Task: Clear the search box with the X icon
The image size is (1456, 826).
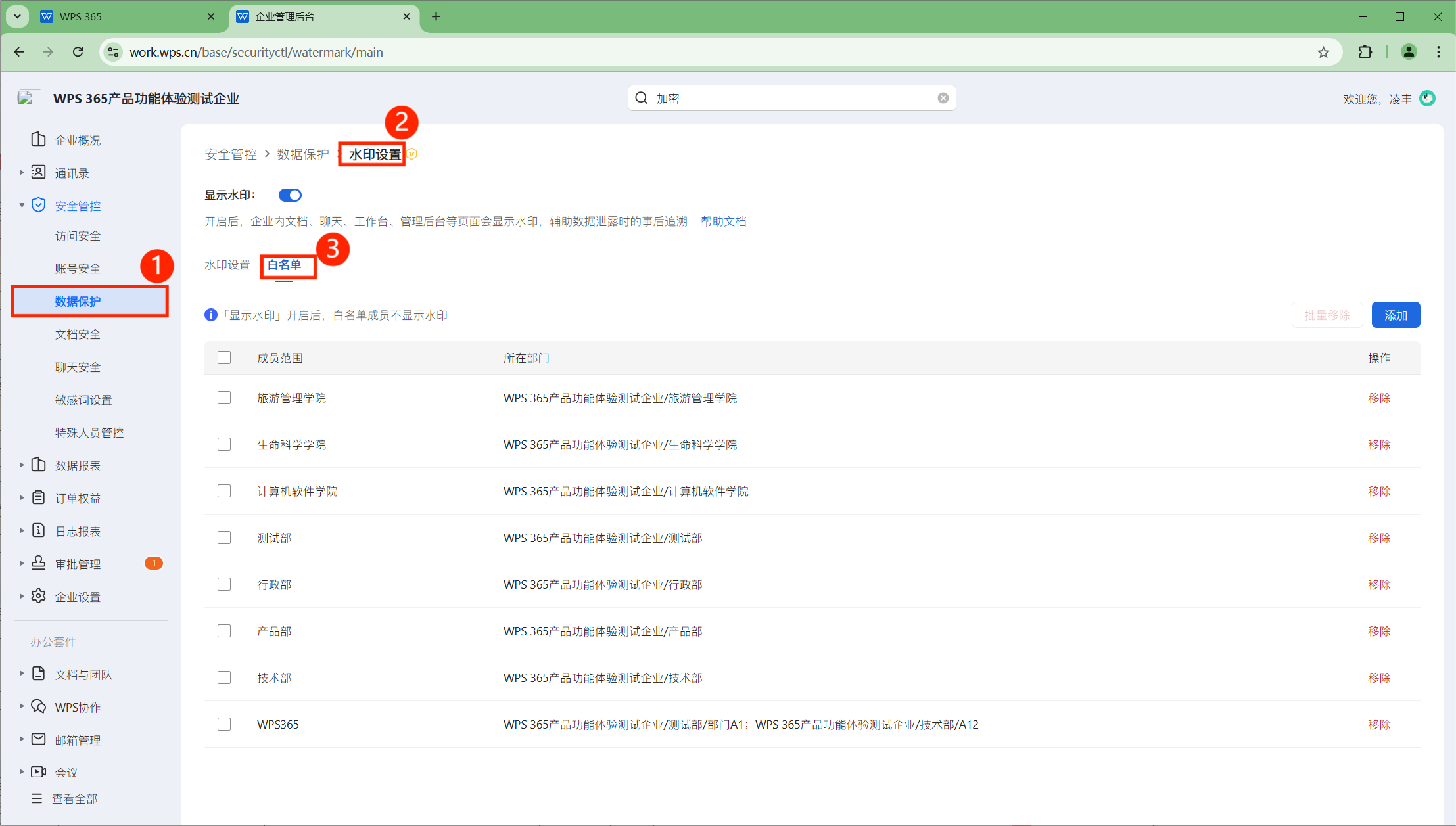Action: tap(943, 98)
